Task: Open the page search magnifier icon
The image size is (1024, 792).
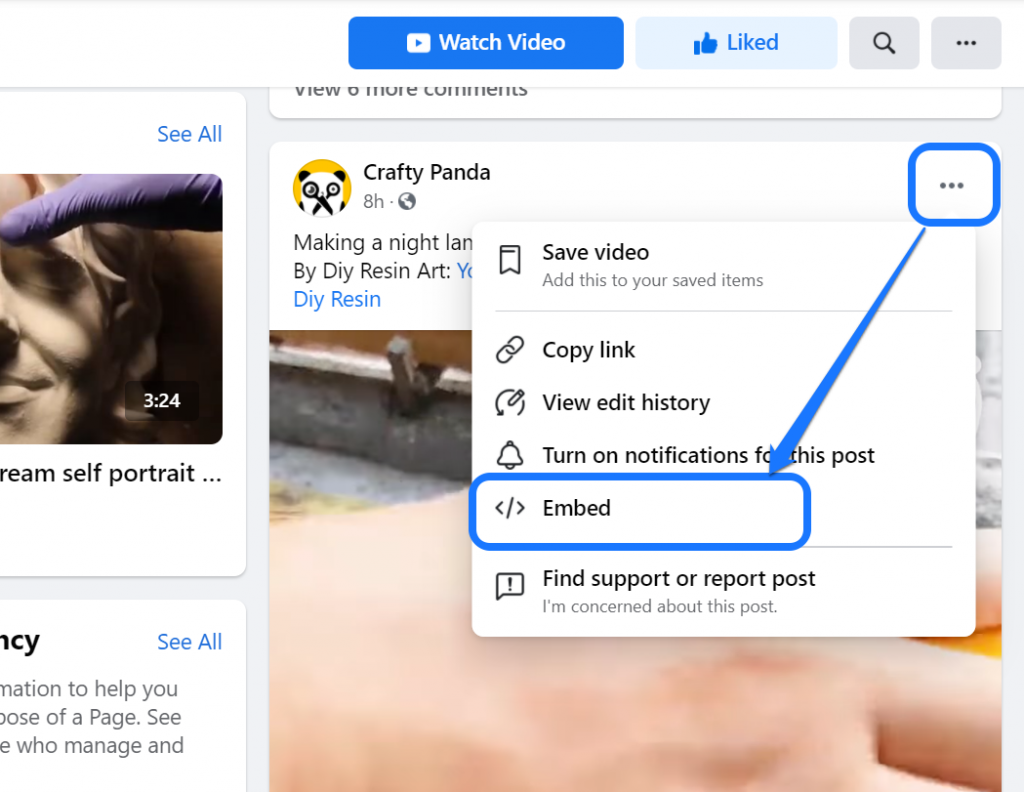Action: tap(884, 43)
